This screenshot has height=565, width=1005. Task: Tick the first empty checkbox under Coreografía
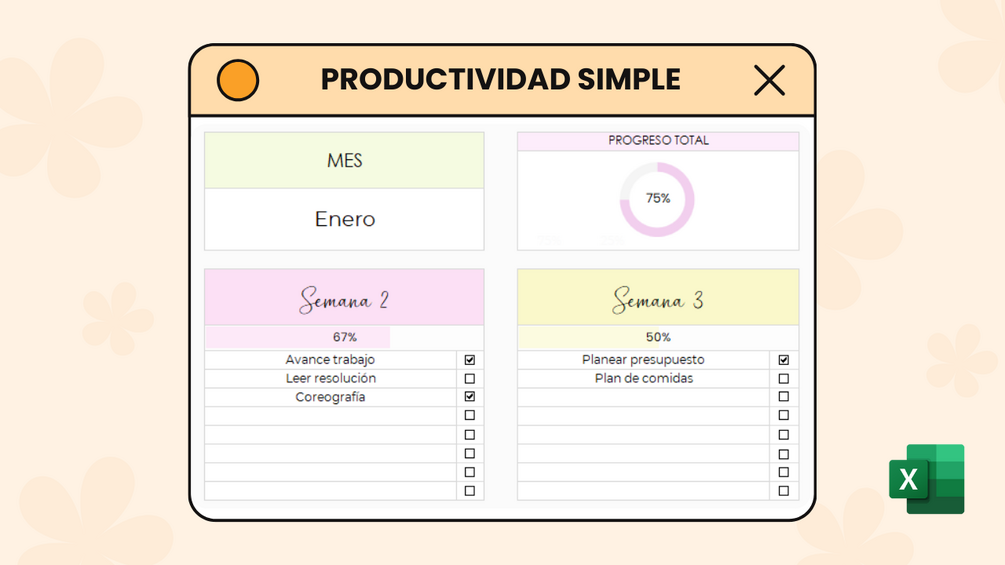(x=470, y=415)
